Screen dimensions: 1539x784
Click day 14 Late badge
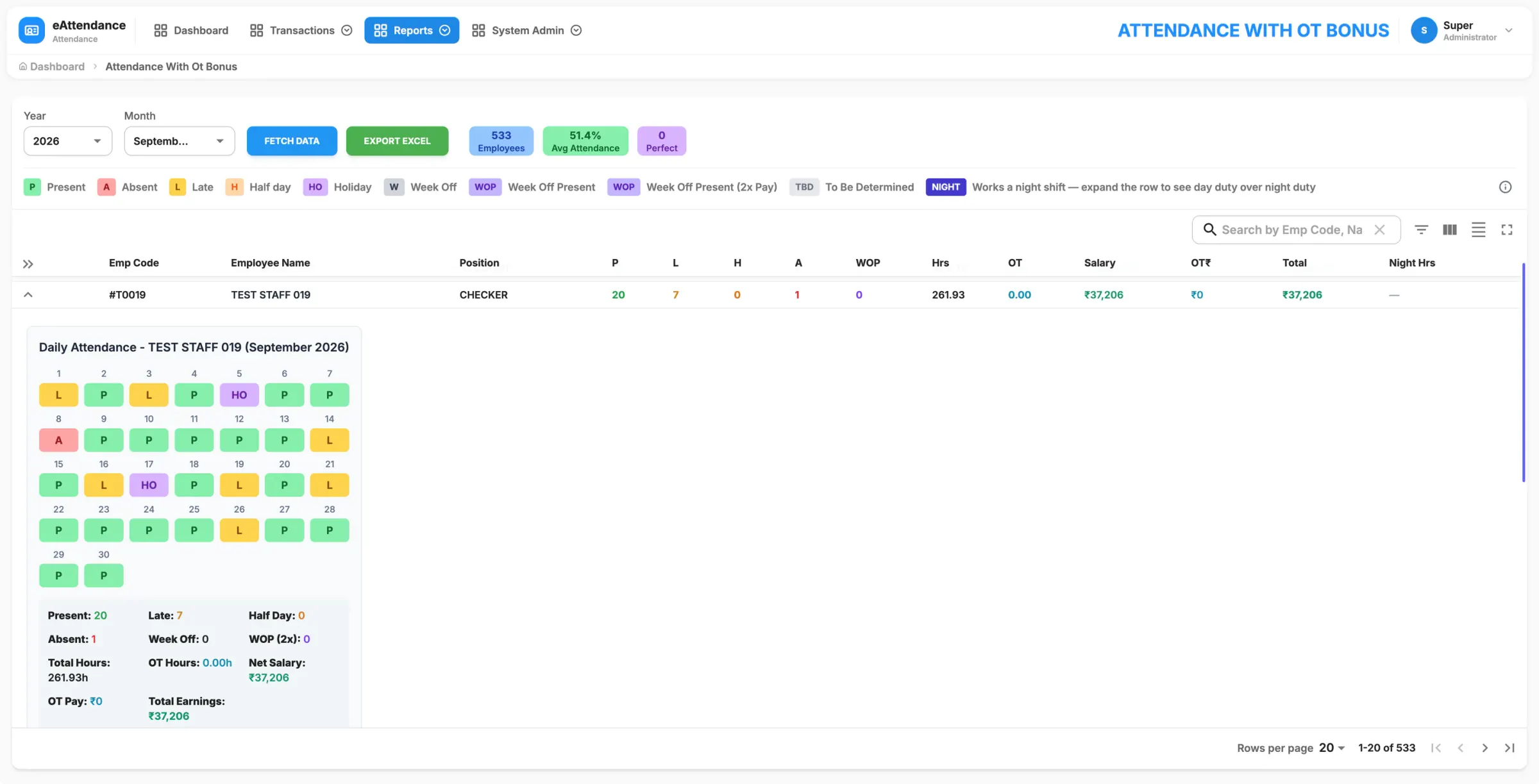tap(329, 440)
